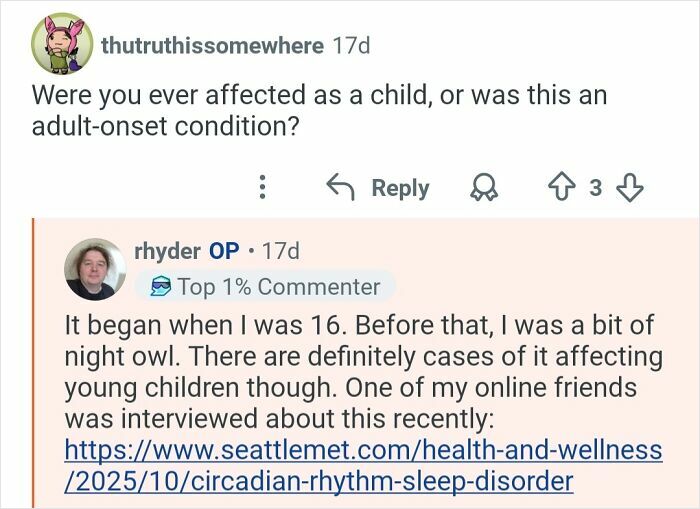Click the 17d timestamp on rhyder's reply
Image resolution: width=700 pixels, height=509 pixels.
279,251
